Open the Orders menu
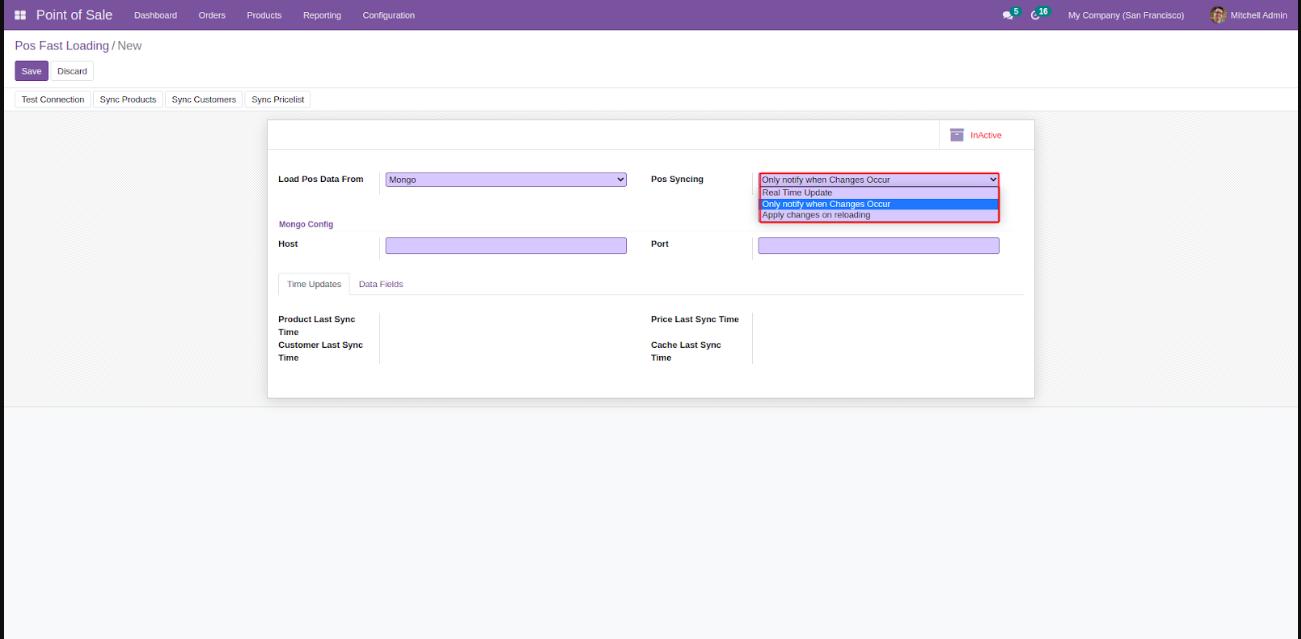This screenshot has width=1301, height=639. click(212, 15)
